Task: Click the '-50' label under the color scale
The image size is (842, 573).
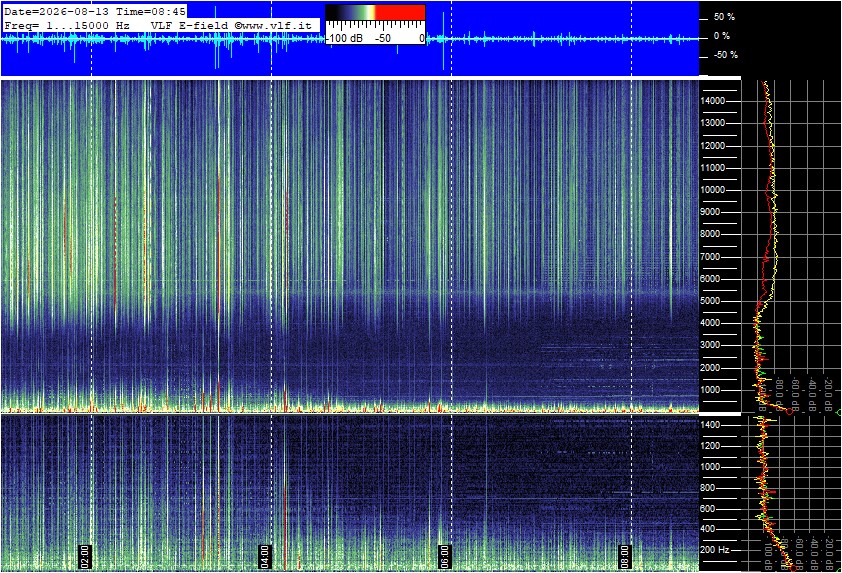Action: pos(382,38)
